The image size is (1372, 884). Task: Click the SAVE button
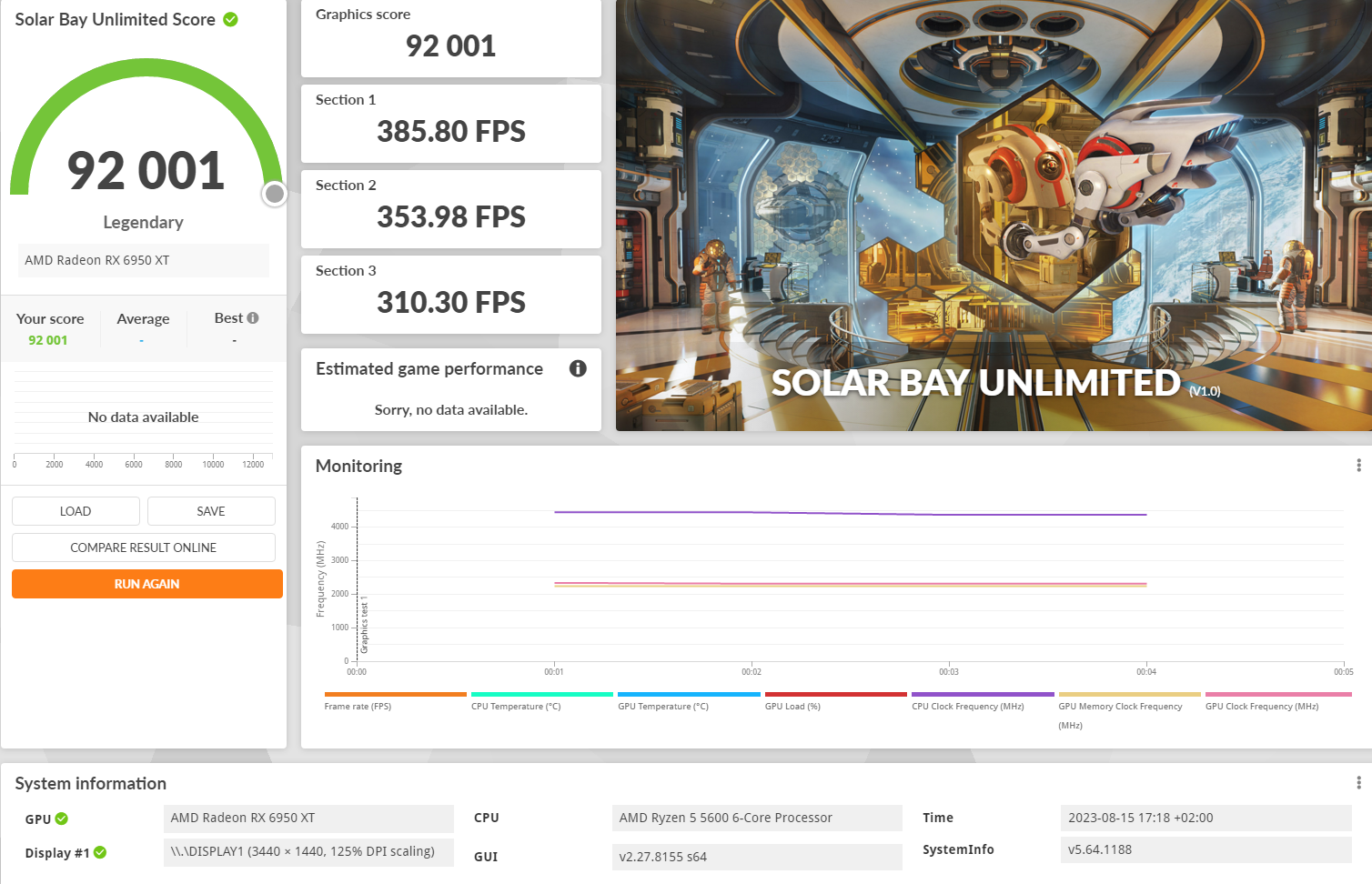coord(211,511)
